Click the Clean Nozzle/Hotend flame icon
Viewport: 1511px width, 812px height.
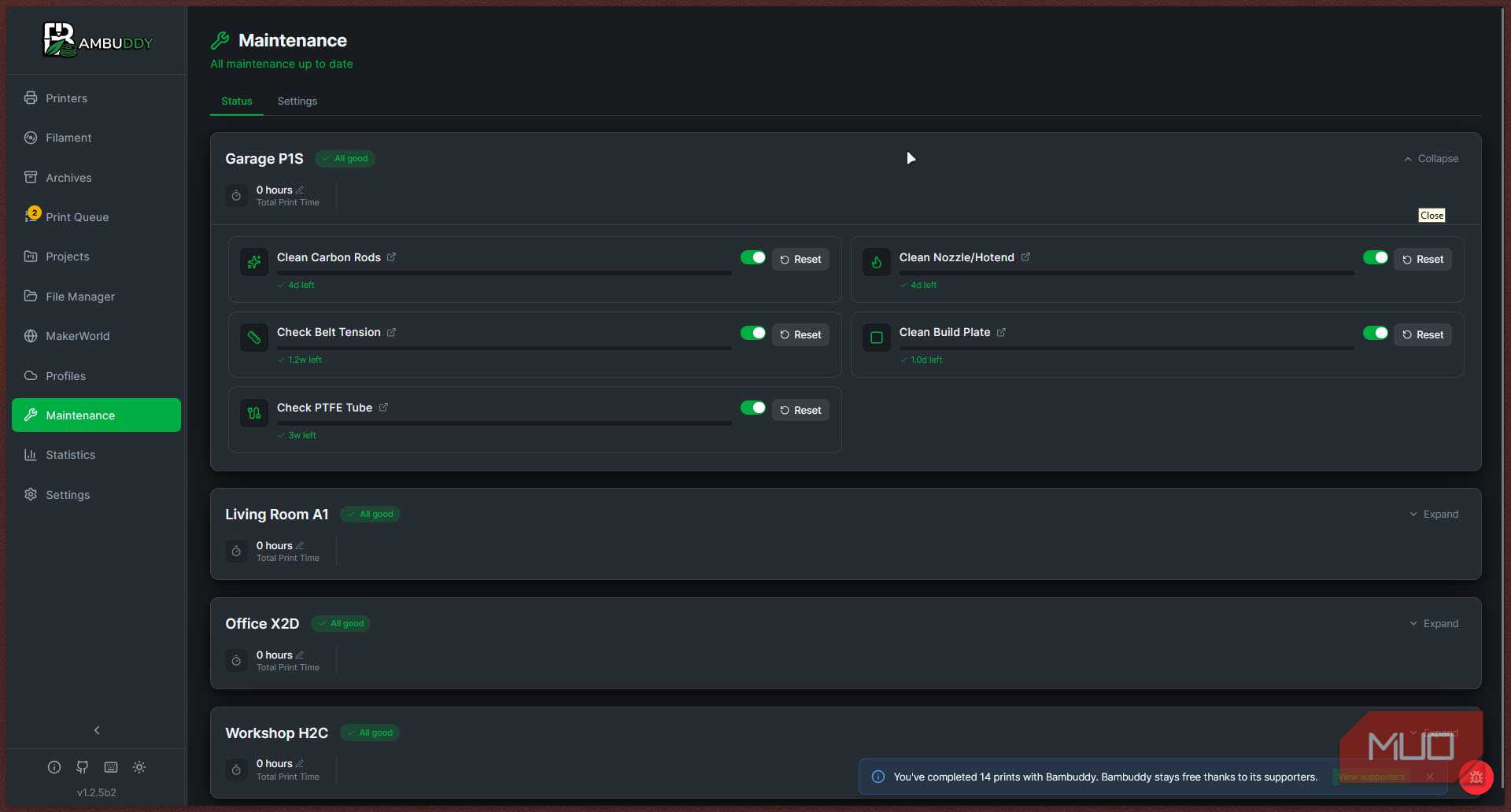pyautogui.click(x=877, y=263)
